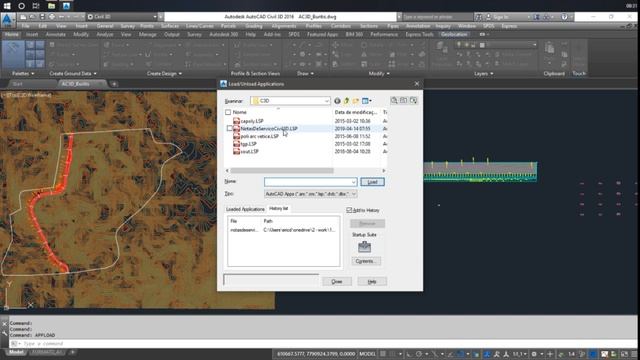This screenshot has width=640, height=360.
Task: Click the Help button in the dialog
Action: pyautogui.click(x=372, y=282)
